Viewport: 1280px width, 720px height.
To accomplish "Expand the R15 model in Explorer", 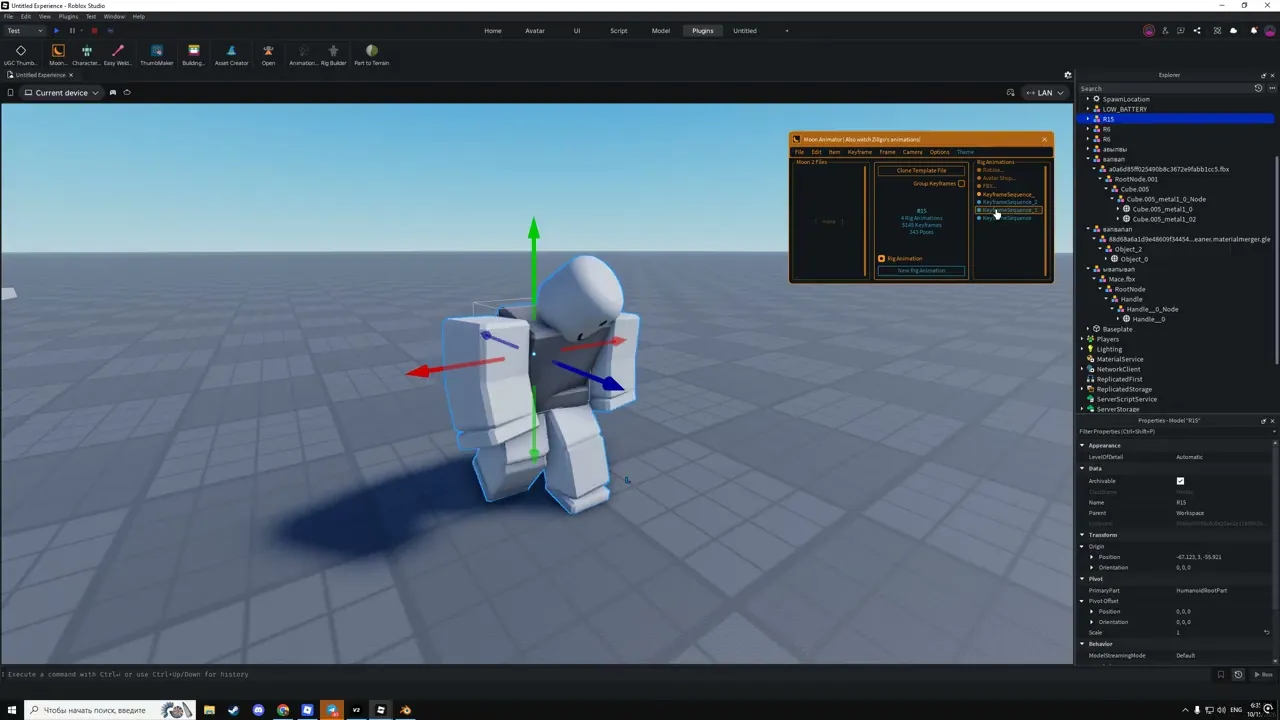I will pos(1088,119).
